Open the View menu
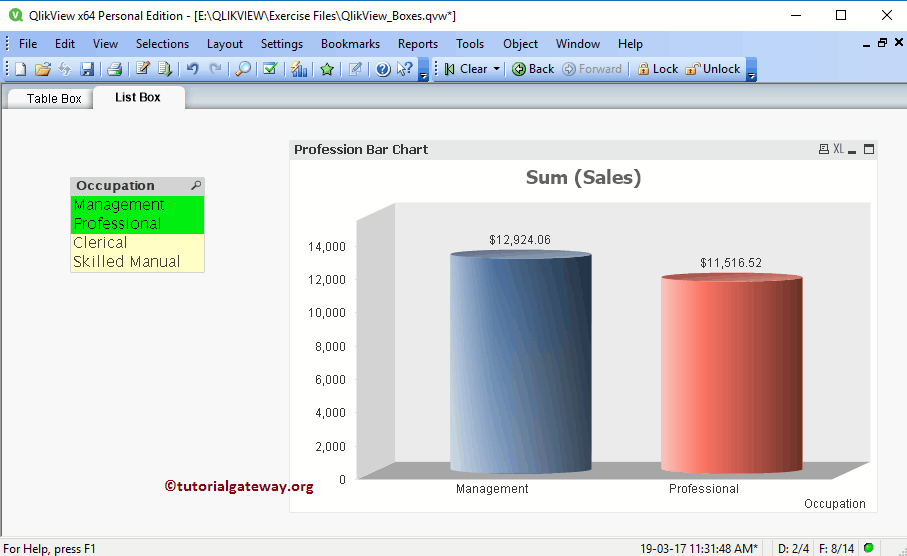This screenshot has height=556, width=907. coord(105,44)
